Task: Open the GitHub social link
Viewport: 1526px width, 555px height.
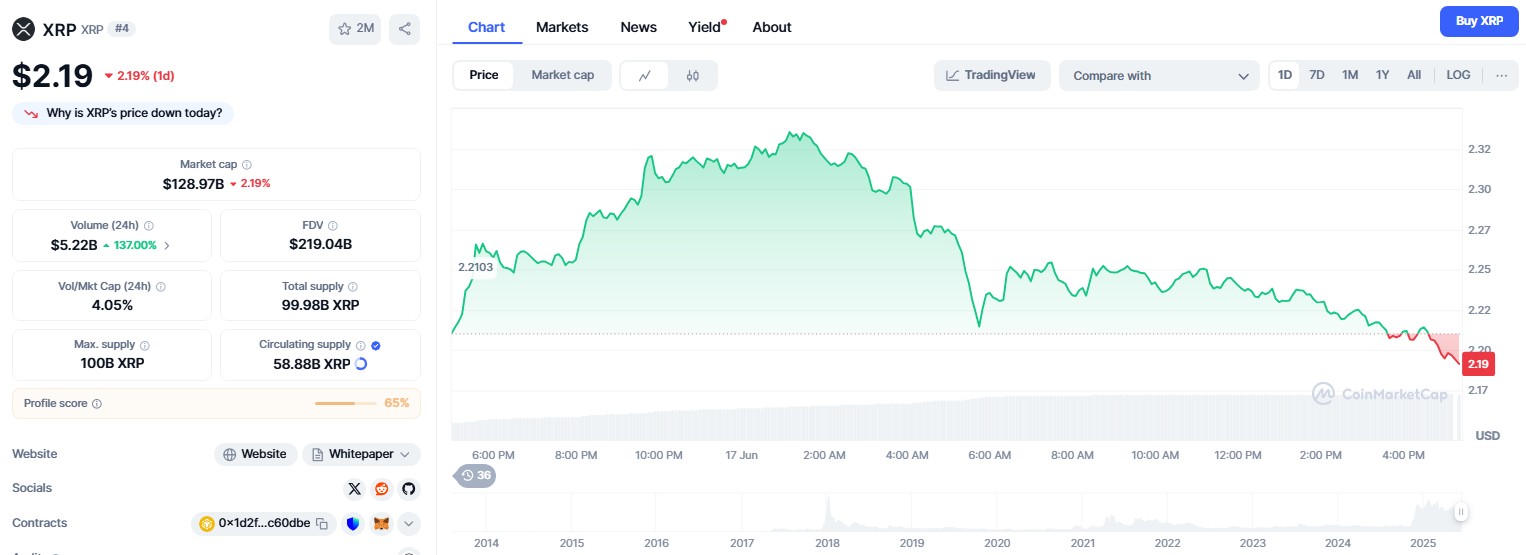Action: coord(408,489)
